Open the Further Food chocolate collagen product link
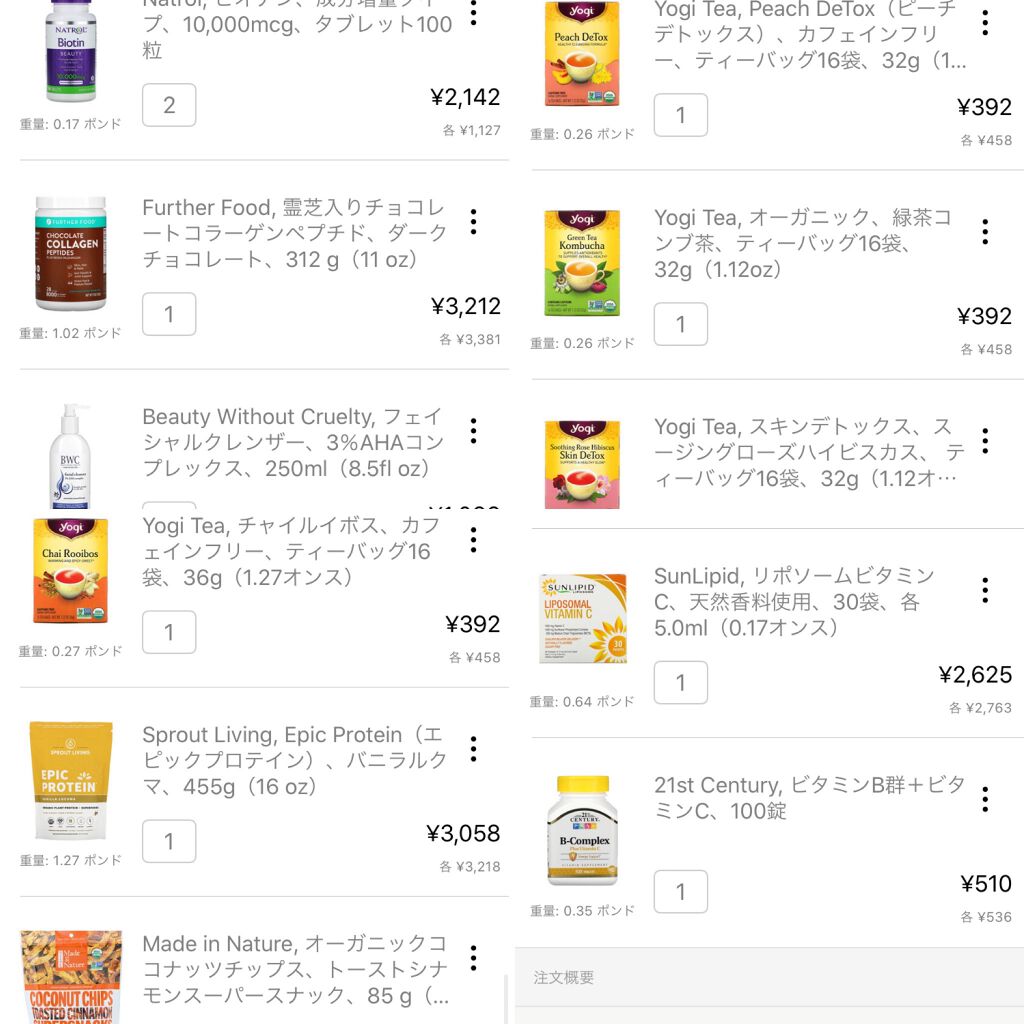This screenshot has width=1024, height=1024. point(294,234)
